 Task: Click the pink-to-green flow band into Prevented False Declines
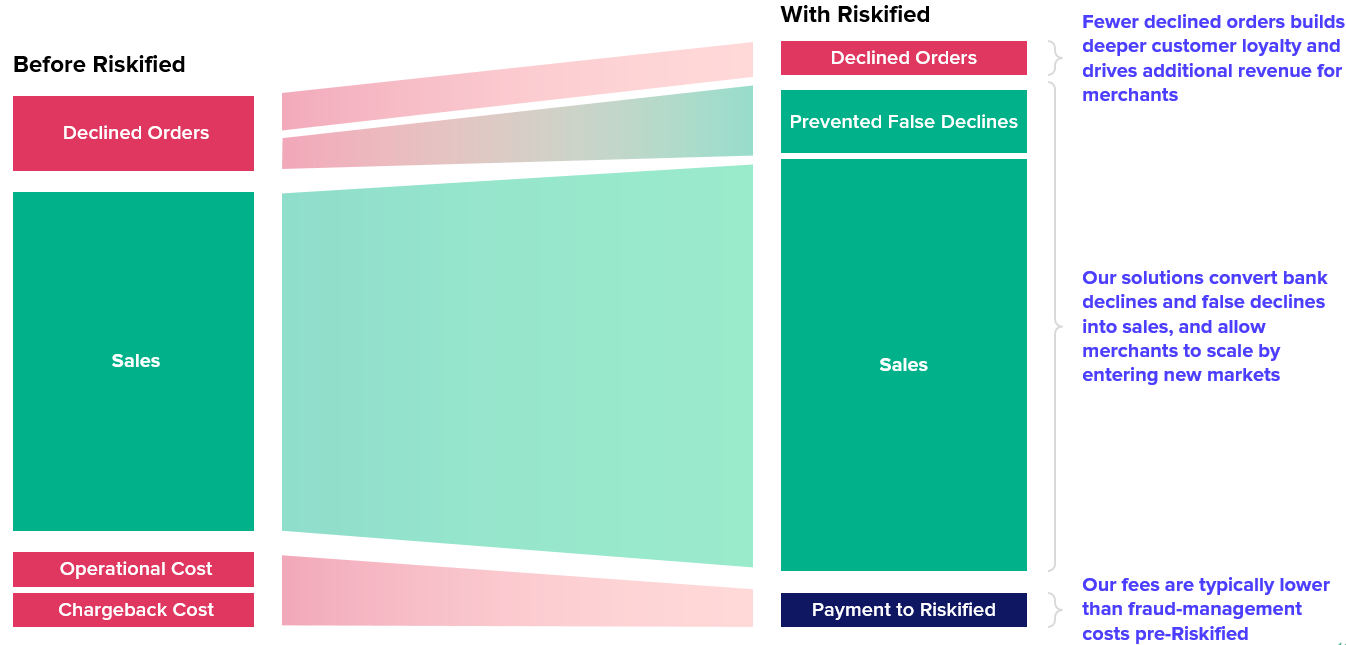[x=516, y=130]
